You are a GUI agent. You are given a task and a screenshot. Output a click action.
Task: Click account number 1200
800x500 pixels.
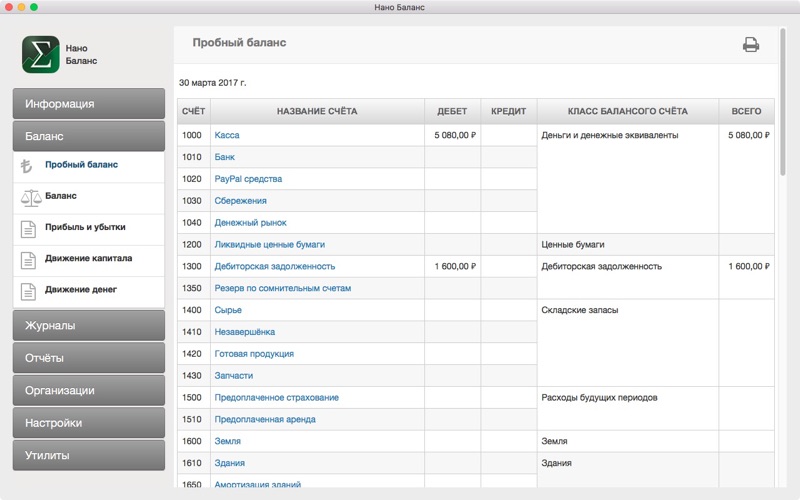pyautogui.click(x=191, y=244)
